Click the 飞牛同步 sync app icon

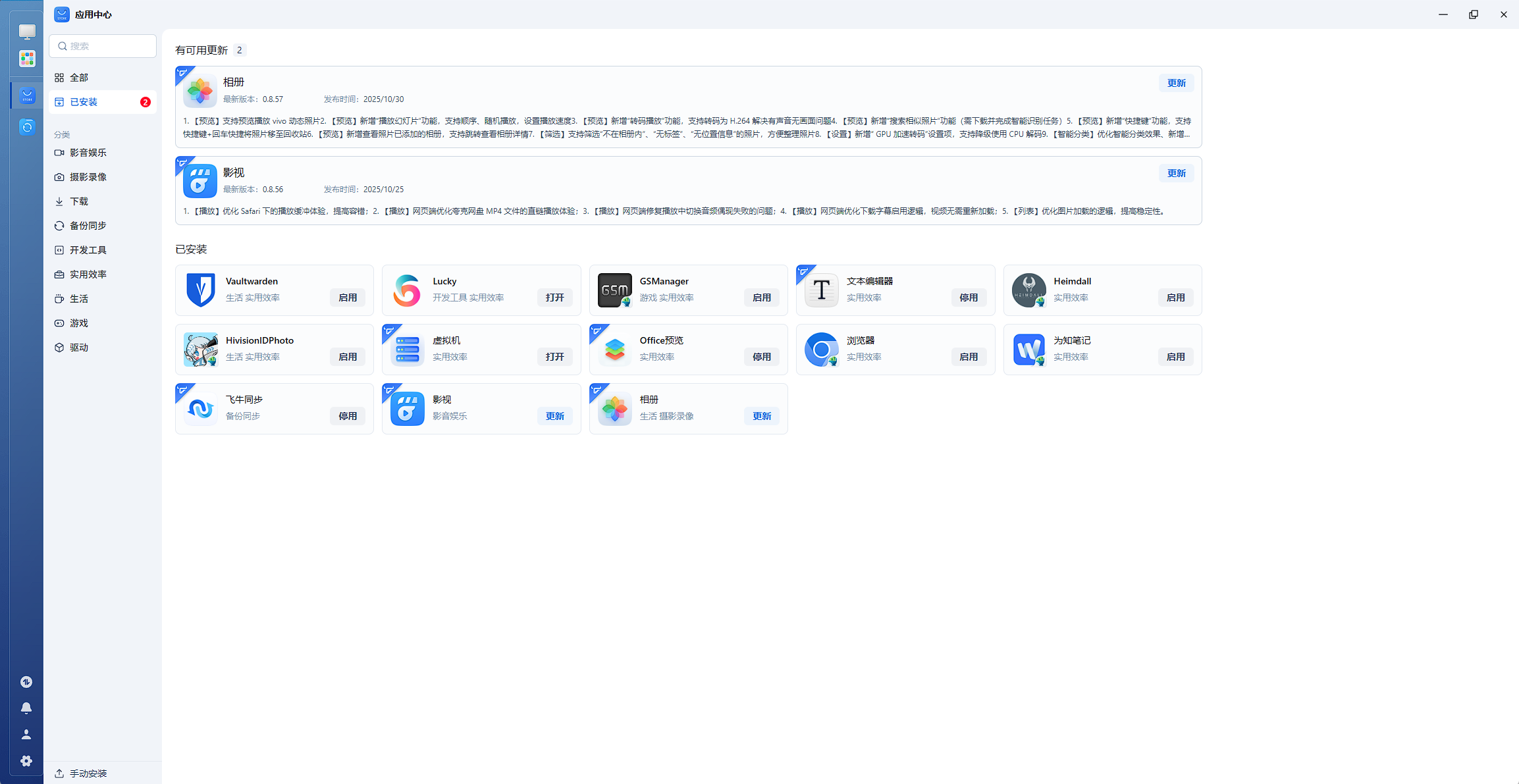(200, 409)
